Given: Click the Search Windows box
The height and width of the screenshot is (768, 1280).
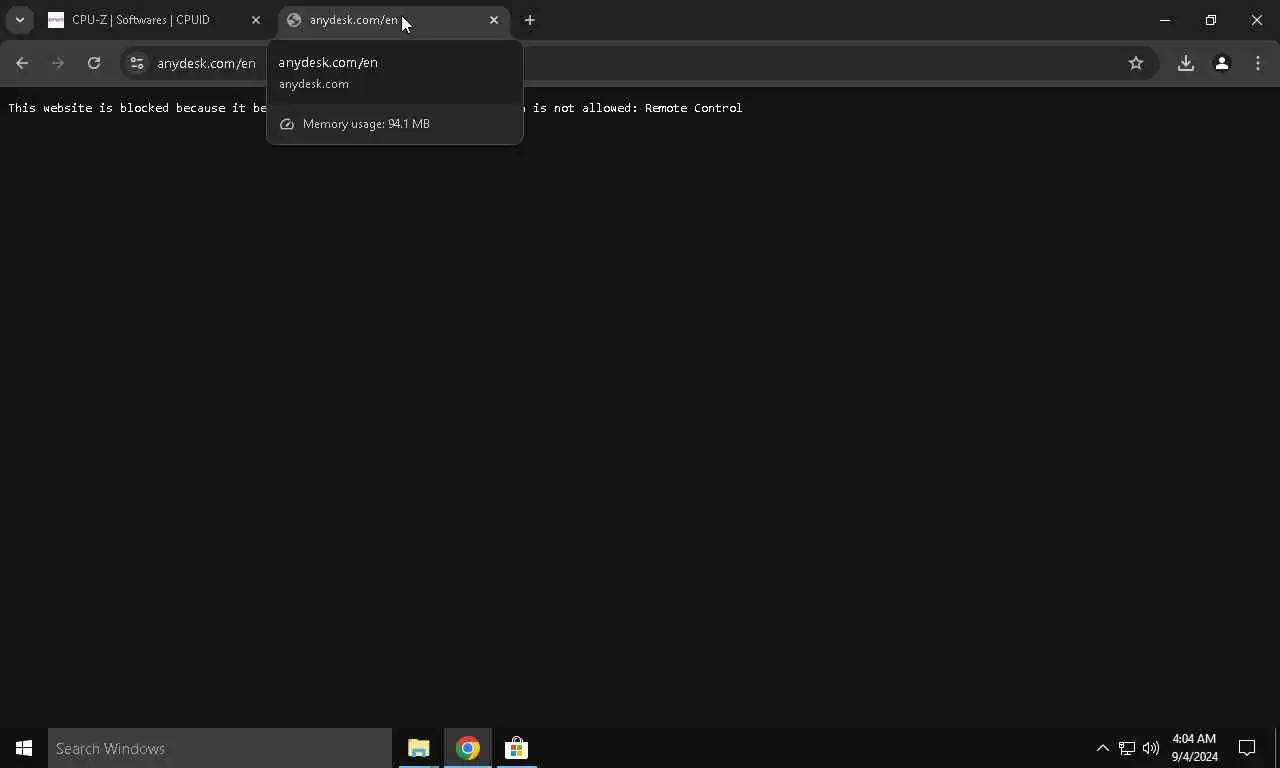Looking at the screenshot, I should click(220, 748).
